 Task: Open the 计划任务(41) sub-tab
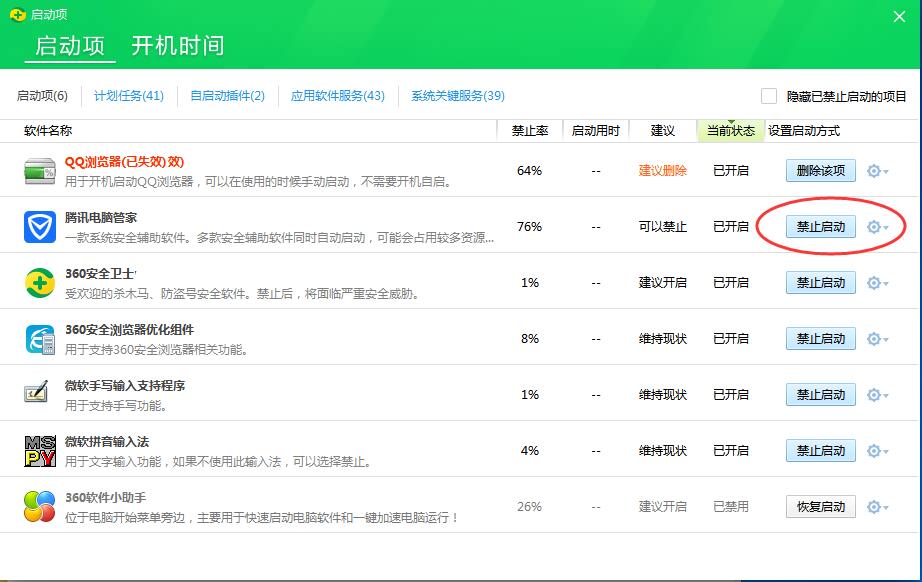[129, 96]
